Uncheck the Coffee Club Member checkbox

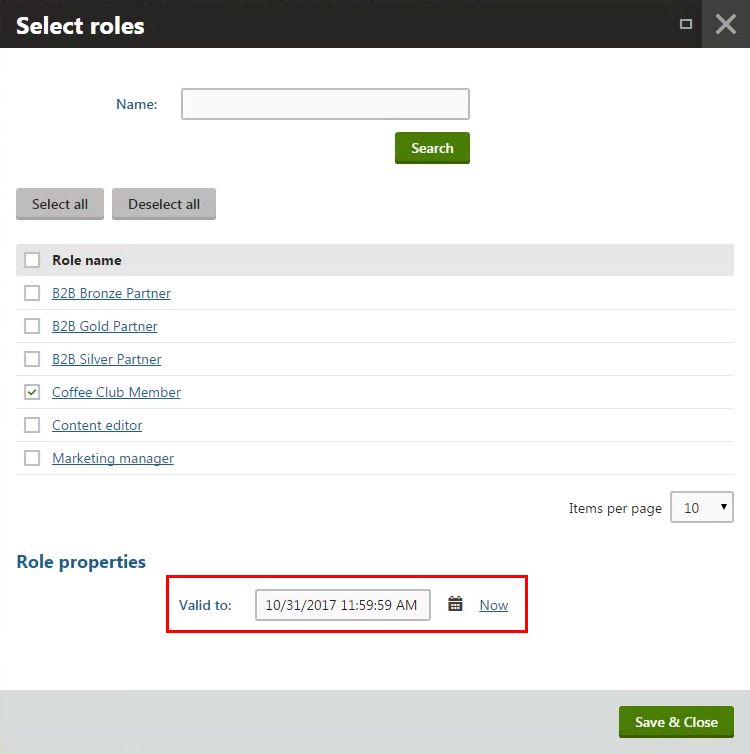(32, 392)
